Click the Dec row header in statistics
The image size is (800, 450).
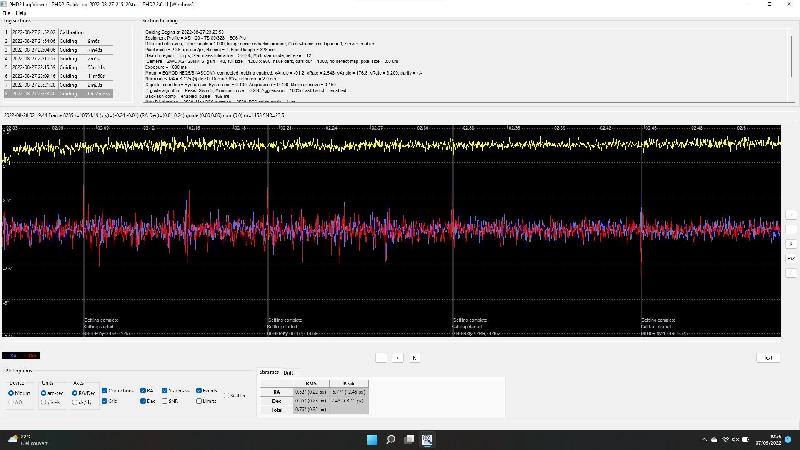277,401
